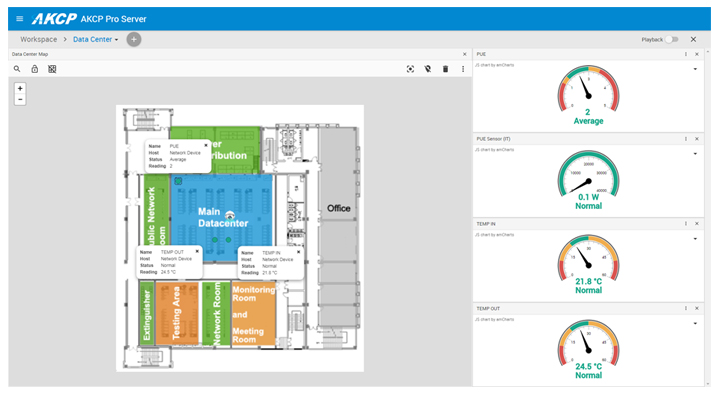Image resolution: width=719 pixels, height=398 pixels.
Task: Go to the Workspace breadcrumb
Action: tap(39, 39)
